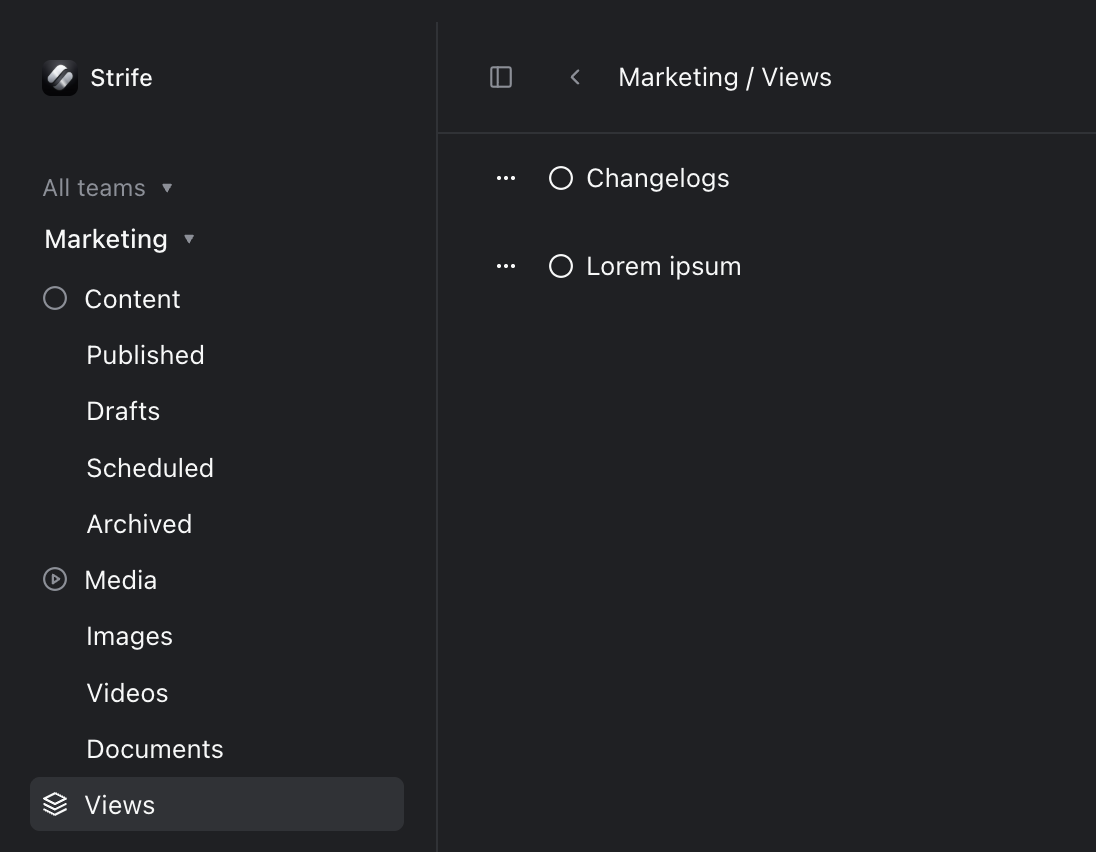Click the Strife workspace name
Image resolution: width=1096 pixels, height=852 pixels.
[121, 78]
